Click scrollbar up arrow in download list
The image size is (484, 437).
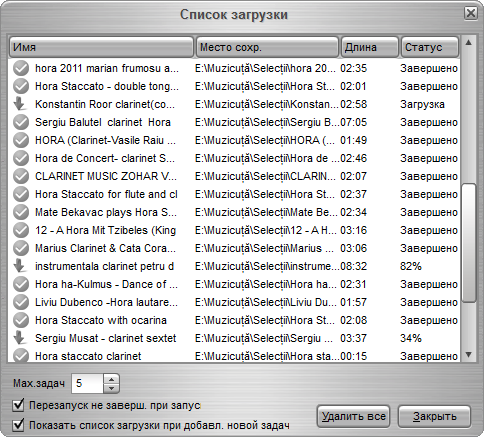(468, 43)
